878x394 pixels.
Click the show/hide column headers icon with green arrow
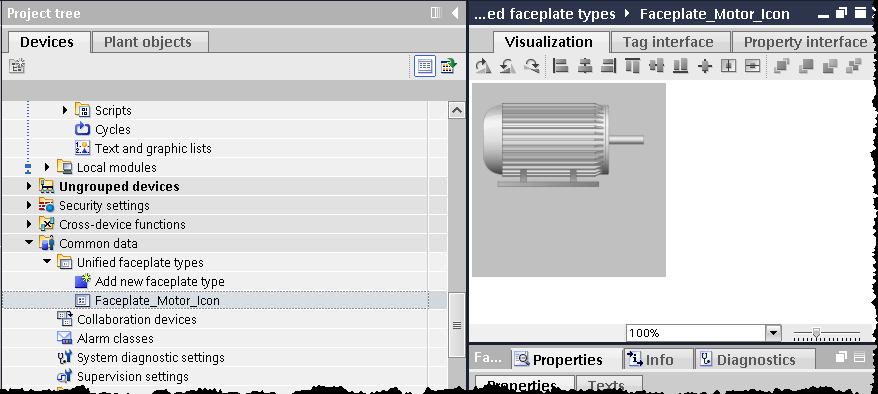point(448,66)
